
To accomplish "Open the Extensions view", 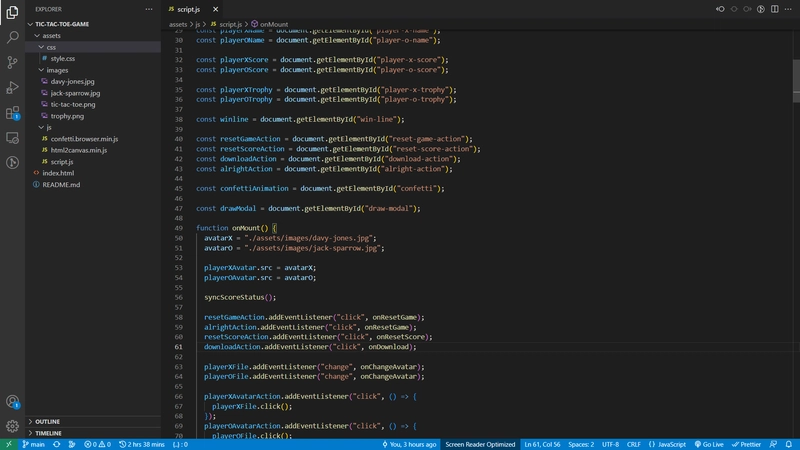I will click(12, 112).
